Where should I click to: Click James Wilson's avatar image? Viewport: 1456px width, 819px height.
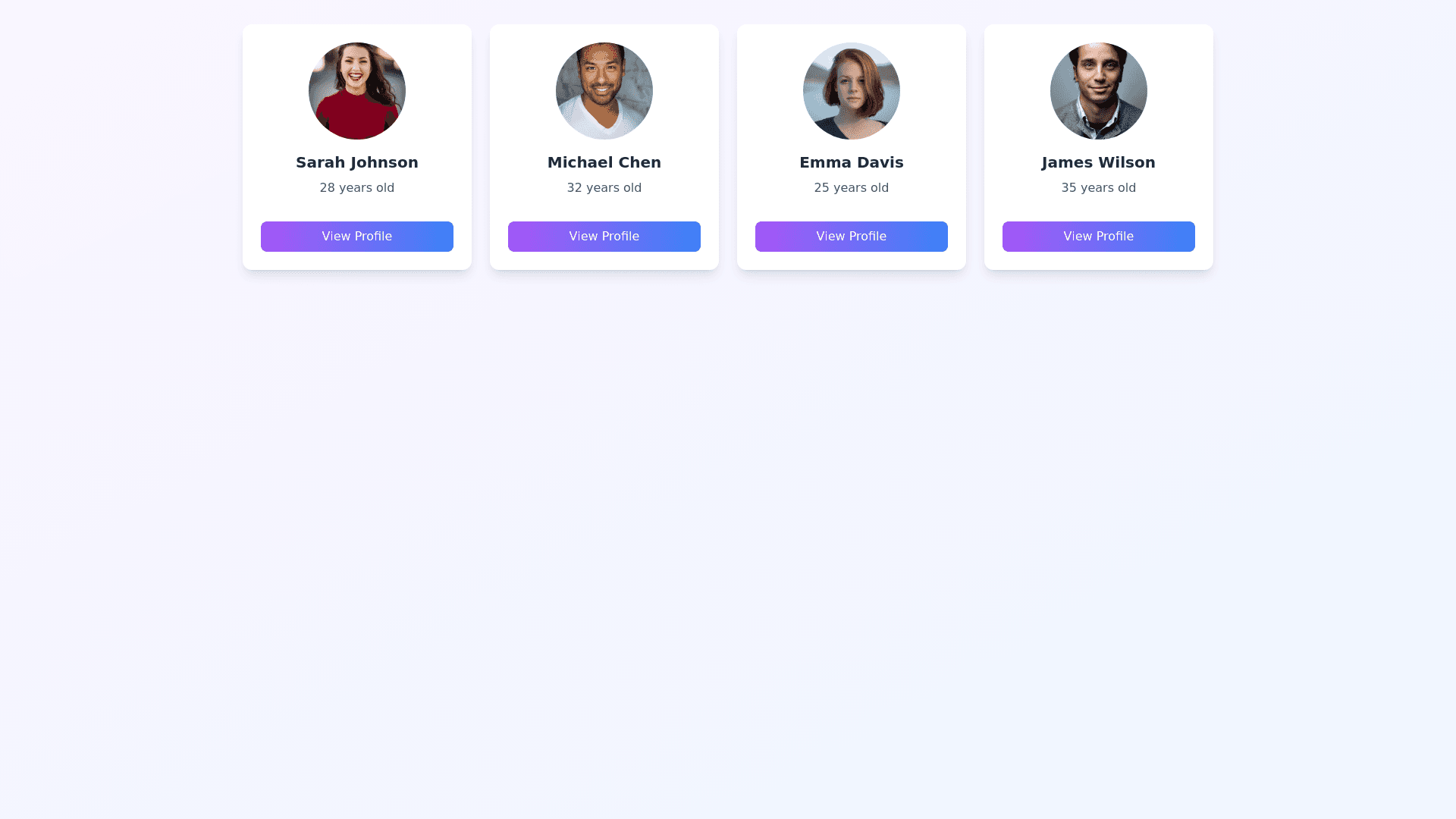[1098, 91]
